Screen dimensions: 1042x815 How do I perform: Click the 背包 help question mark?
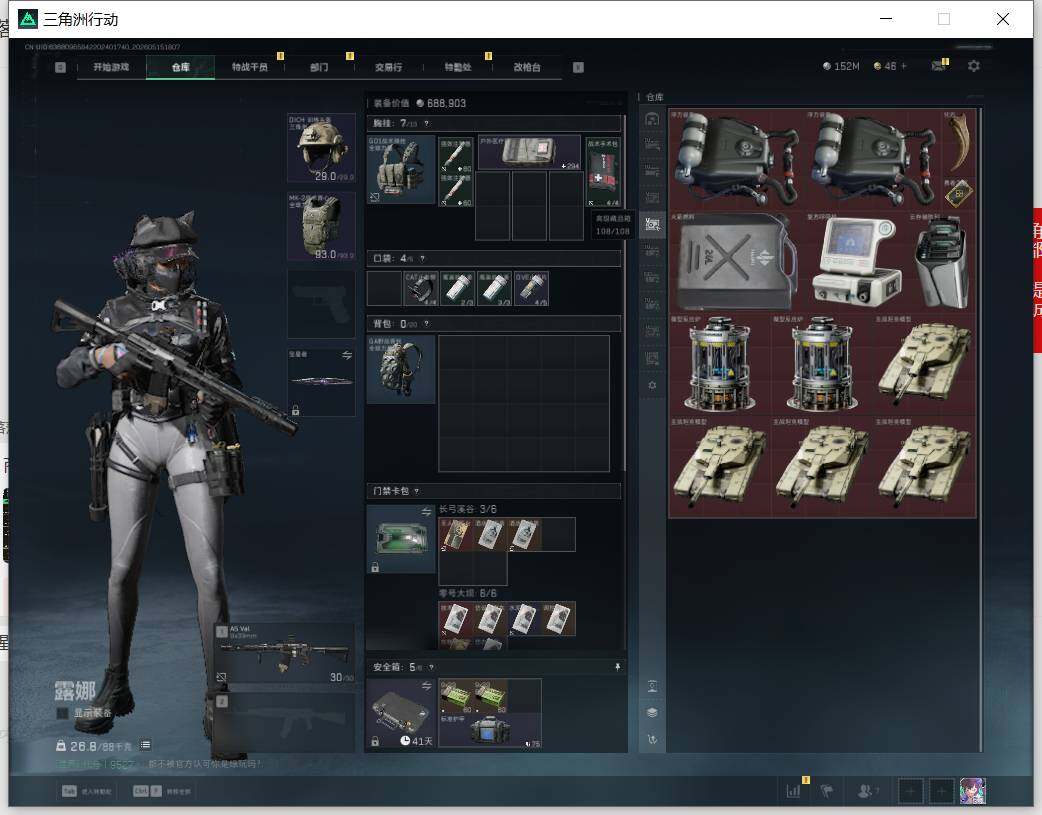[427, 324]
